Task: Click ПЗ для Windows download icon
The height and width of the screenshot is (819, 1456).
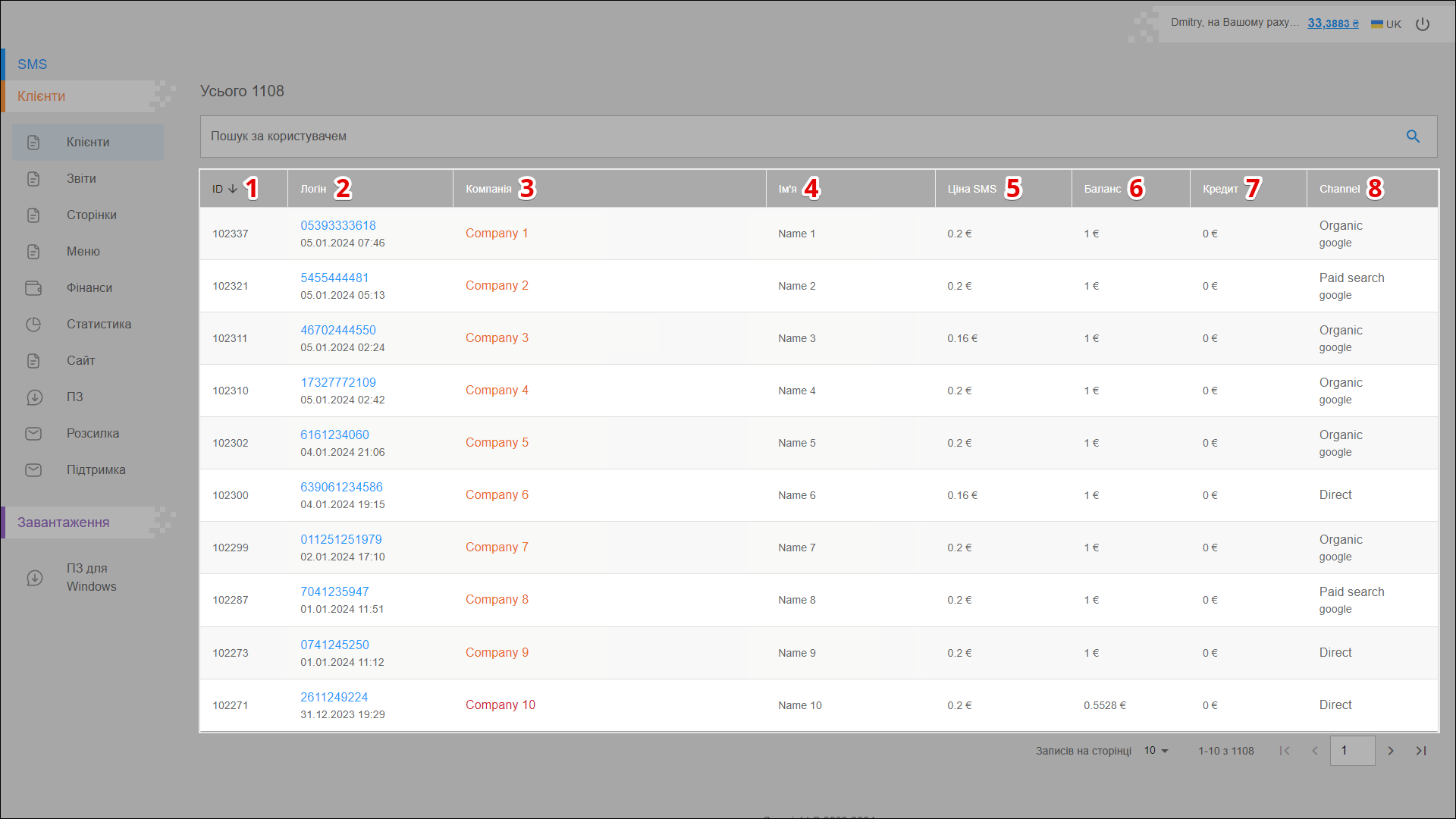Action: click(x=35, y=578)
